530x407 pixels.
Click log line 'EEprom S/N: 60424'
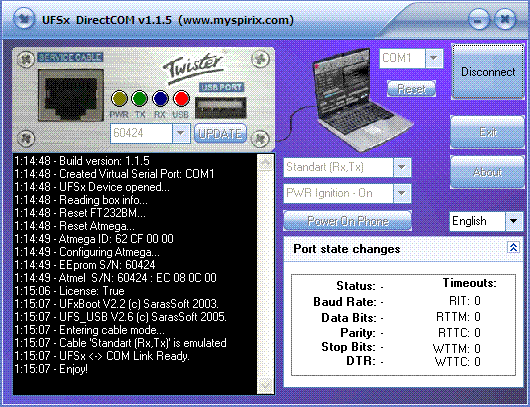coord(85,265)
